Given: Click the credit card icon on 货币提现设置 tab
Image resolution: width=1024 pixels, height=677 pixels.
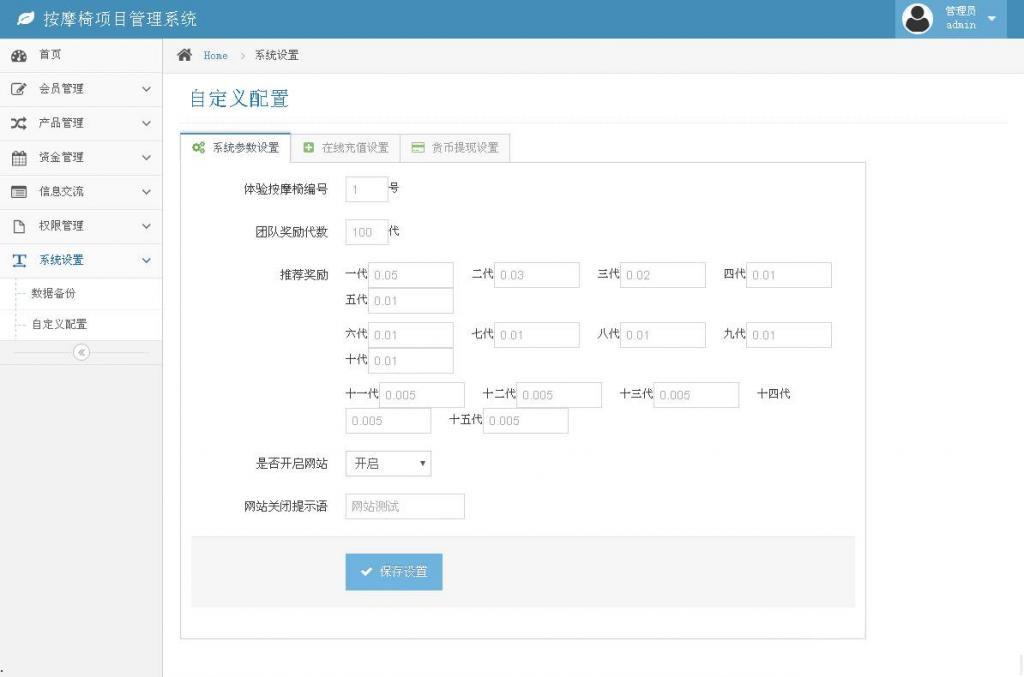Looking at the screenshot, I should tap(418, 148).
